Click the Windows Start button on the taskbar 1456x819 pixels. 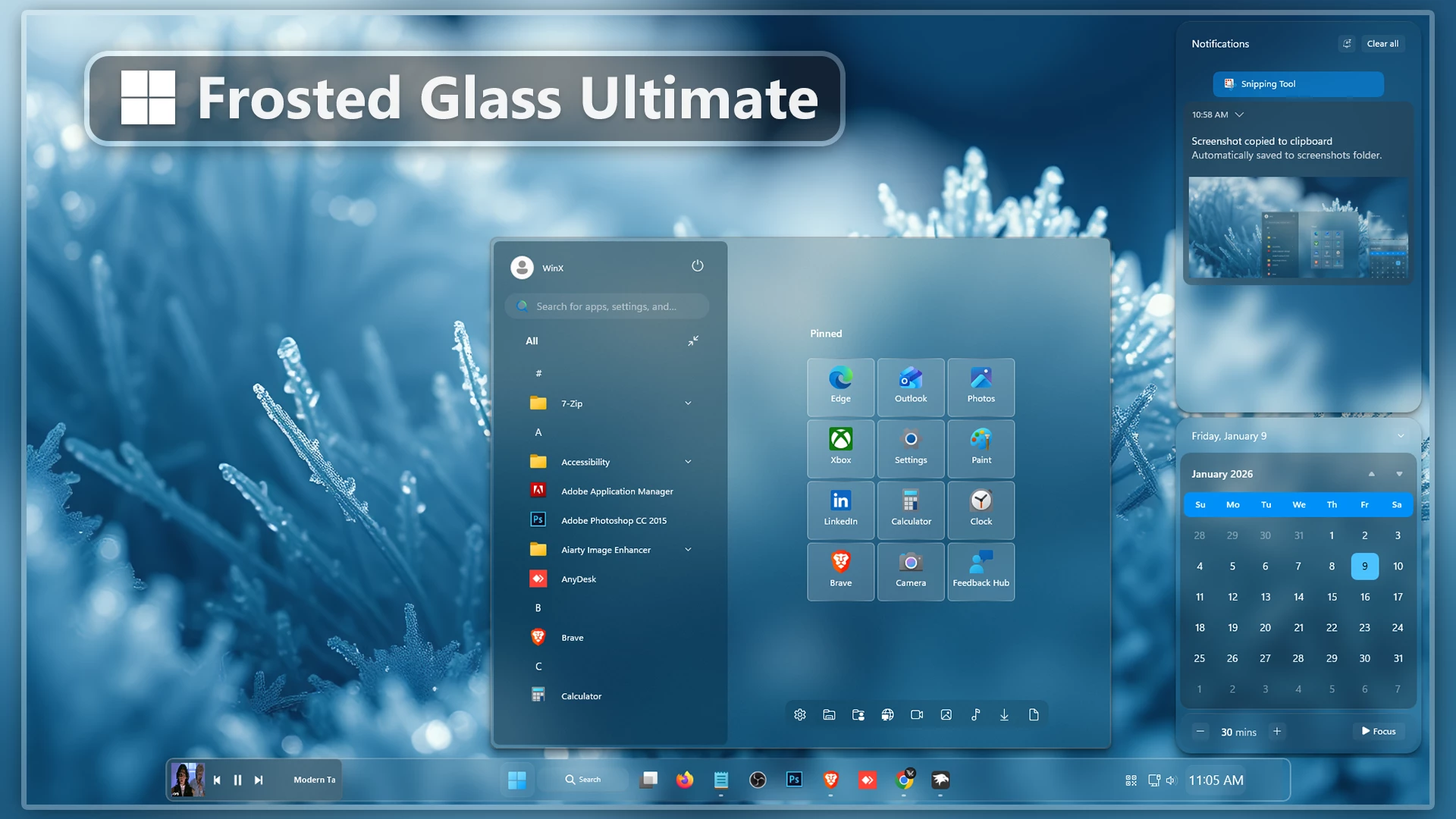click(517, 780)
